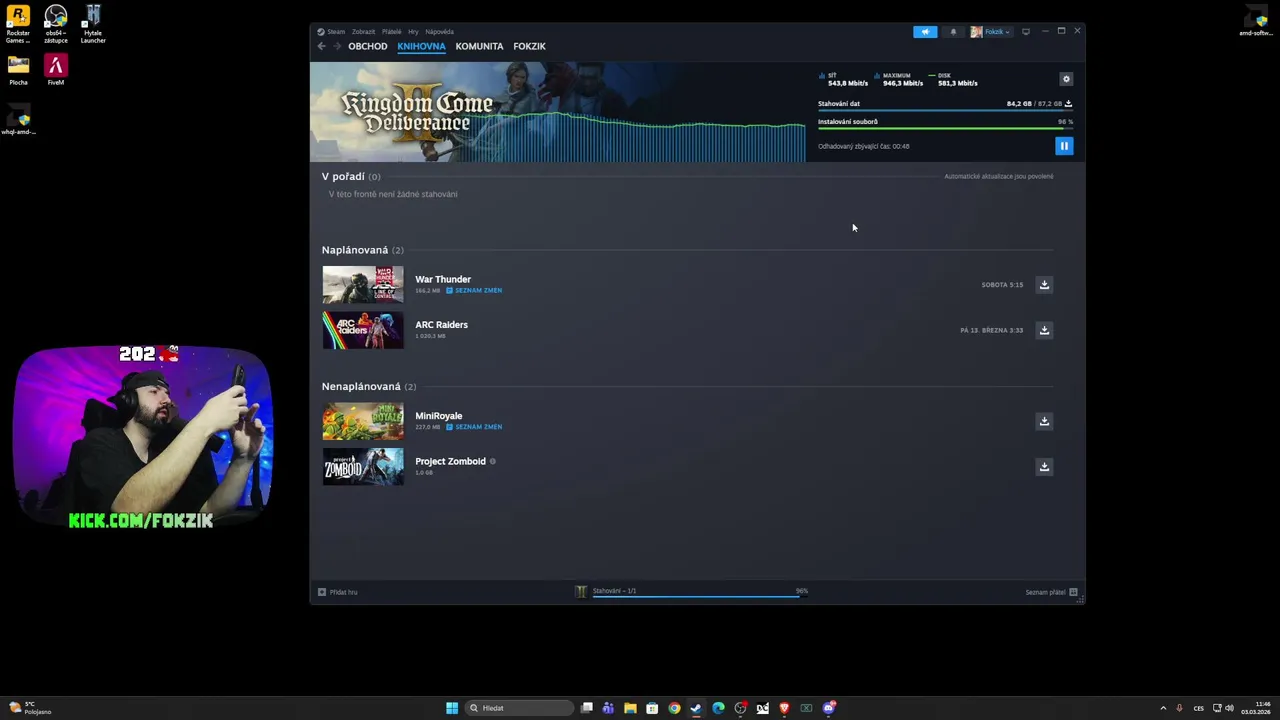The image size is (1280, 720).
Task: Open Steam notifications bell
Action: tap(953, 32)
